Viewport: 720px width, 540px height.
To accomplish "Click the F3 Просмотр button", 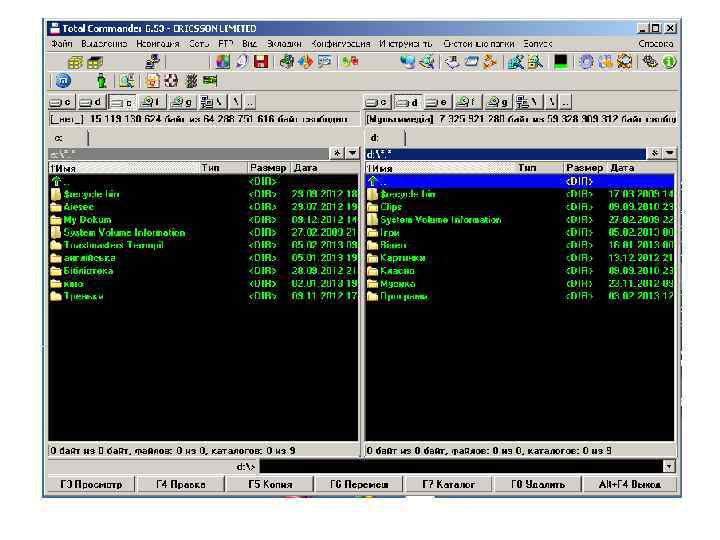I will pos(91,484).
